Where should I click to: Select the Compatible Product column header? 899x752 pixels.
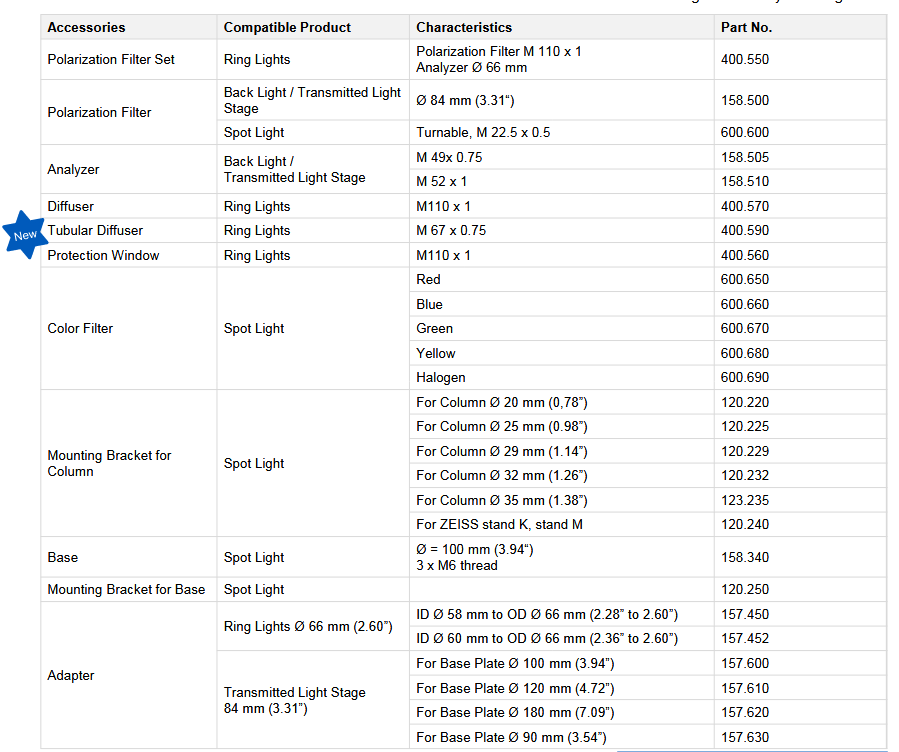286,27
